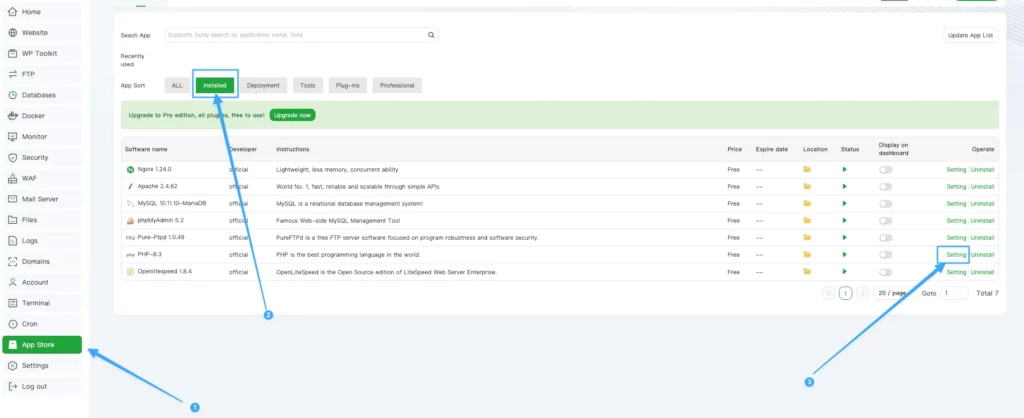This screenshot has width=1024, height=418.
Task: Click the green status play icon for Apache
Action: (x=844, y=187)
